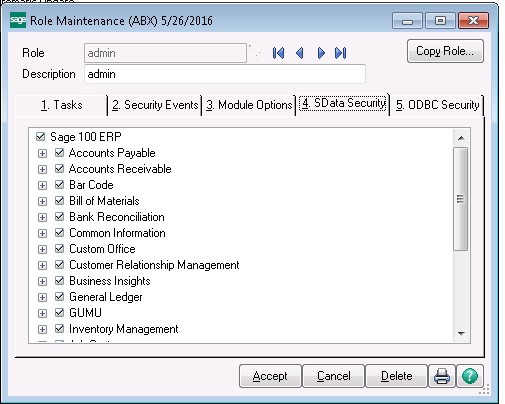505x404 pixels.
Task: Expand the Common Information node
Action: [x=42, y=233]
